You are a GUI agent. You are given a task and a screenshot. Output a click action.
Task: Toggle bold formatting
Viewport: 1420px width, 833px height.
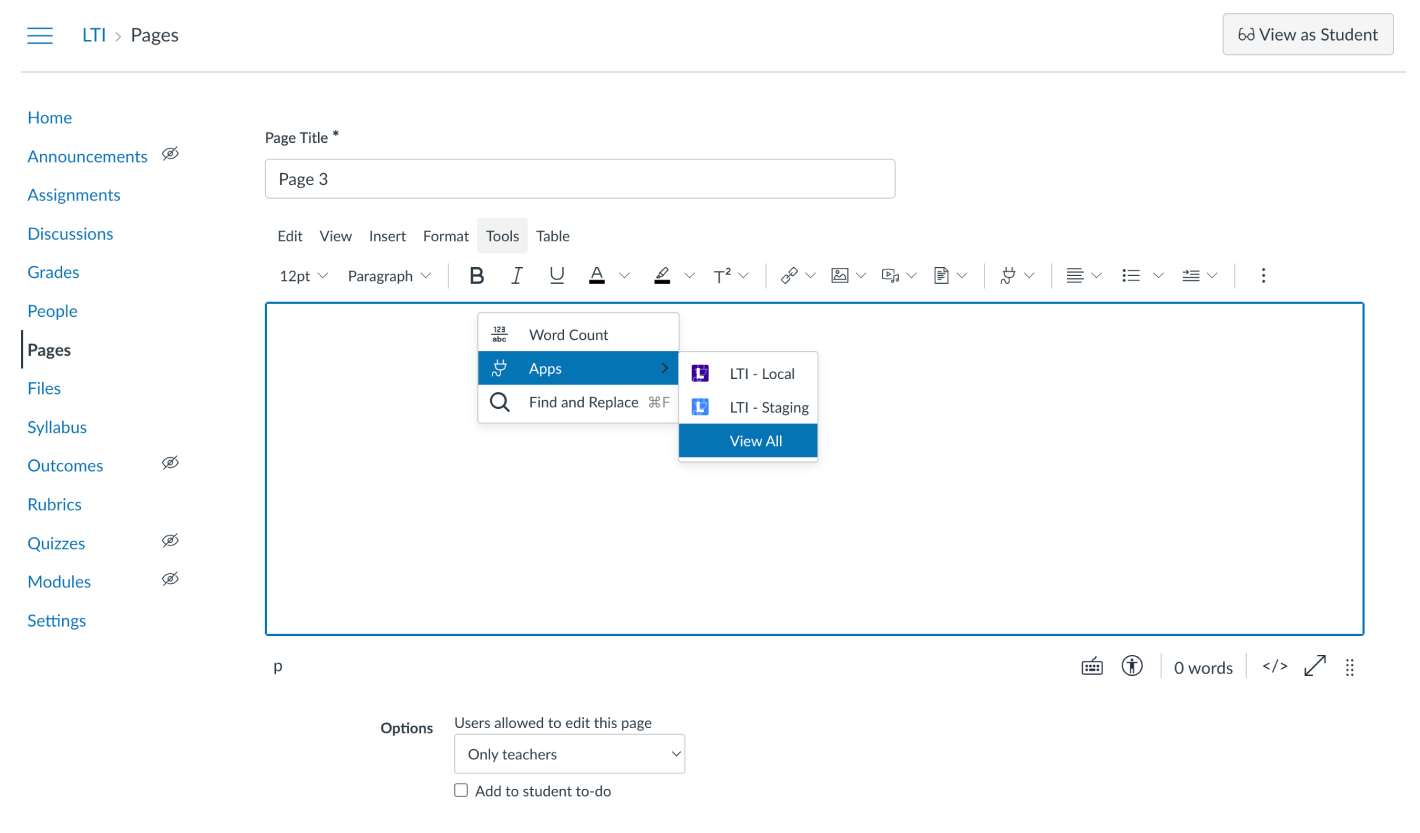477,276
